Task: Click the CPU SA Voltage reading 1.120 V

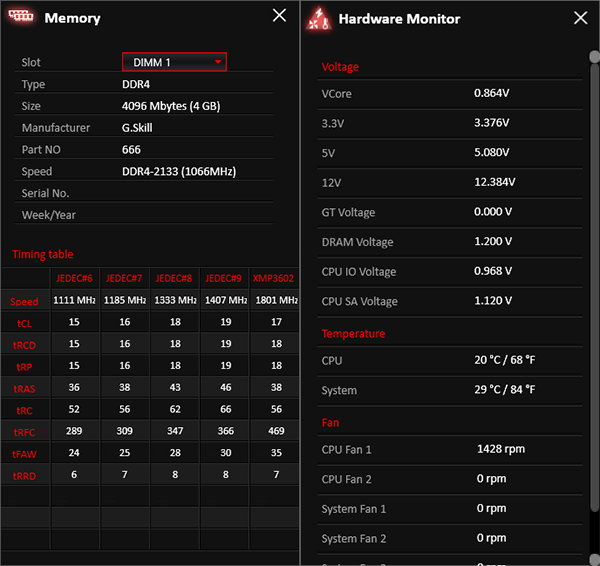Action: click(493, 301)
